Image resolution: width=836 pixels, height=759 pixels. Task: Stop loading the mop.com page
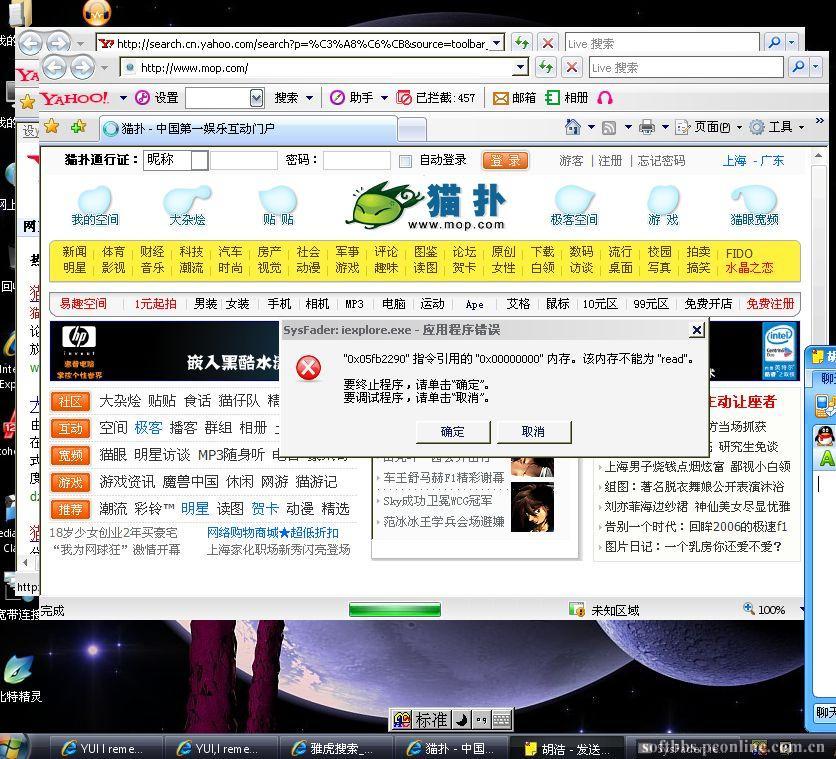point(572,67)
